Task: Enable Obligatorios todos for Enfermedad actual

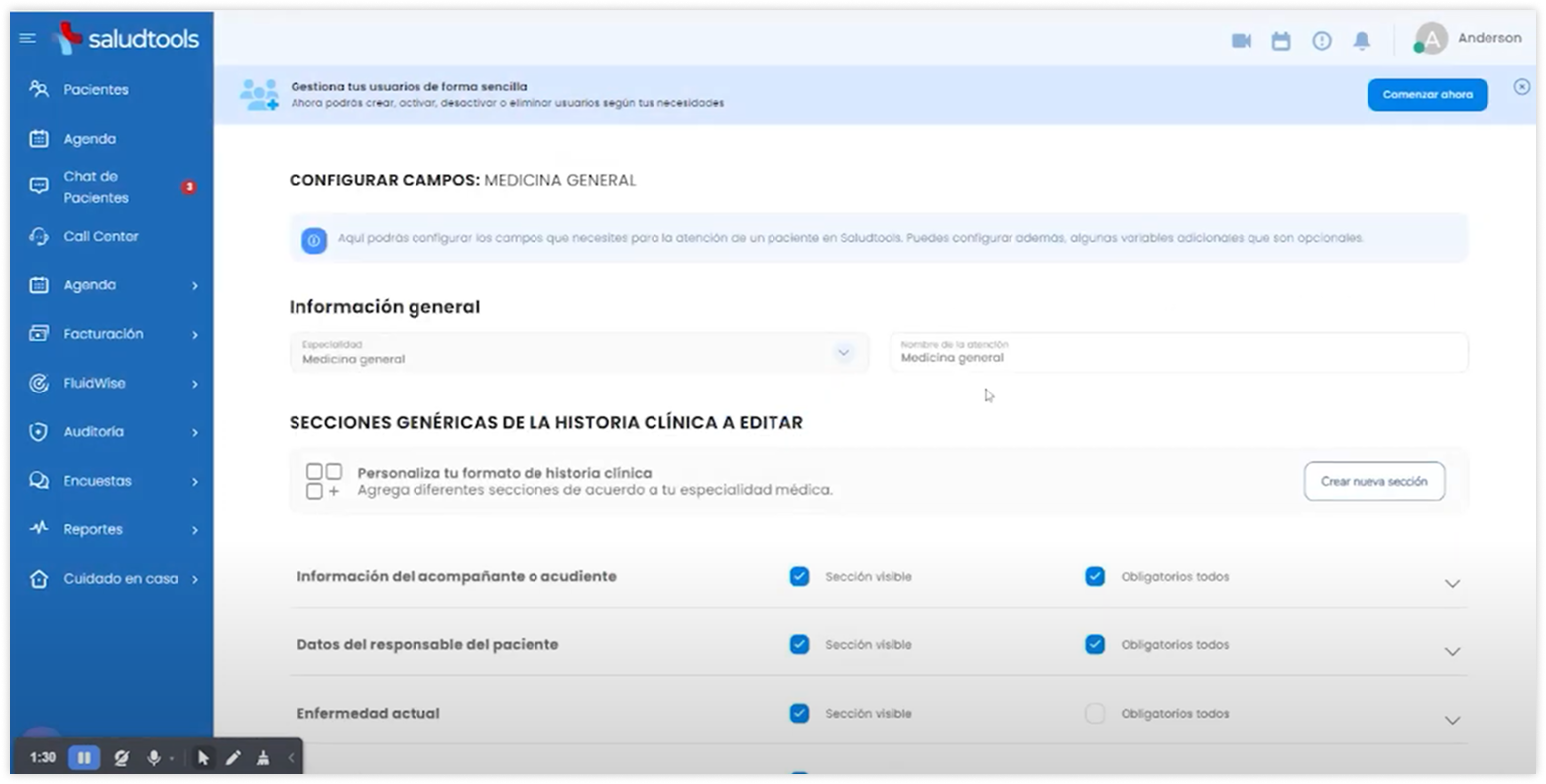Action: [1095, 713]
